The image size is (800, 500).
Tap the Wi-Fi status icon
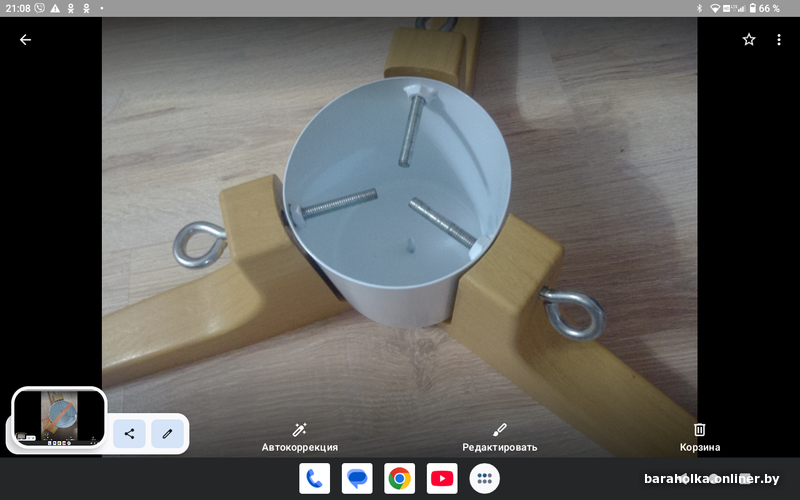[715, 9]
